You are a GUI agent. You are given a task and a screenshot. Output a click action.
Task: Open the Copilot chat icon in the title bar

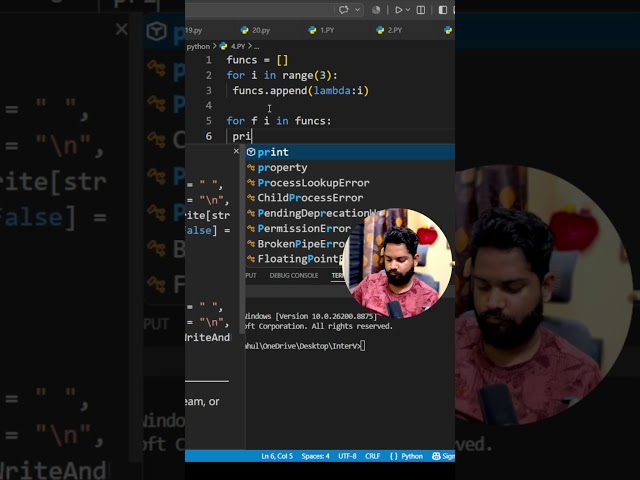(343, 10)
